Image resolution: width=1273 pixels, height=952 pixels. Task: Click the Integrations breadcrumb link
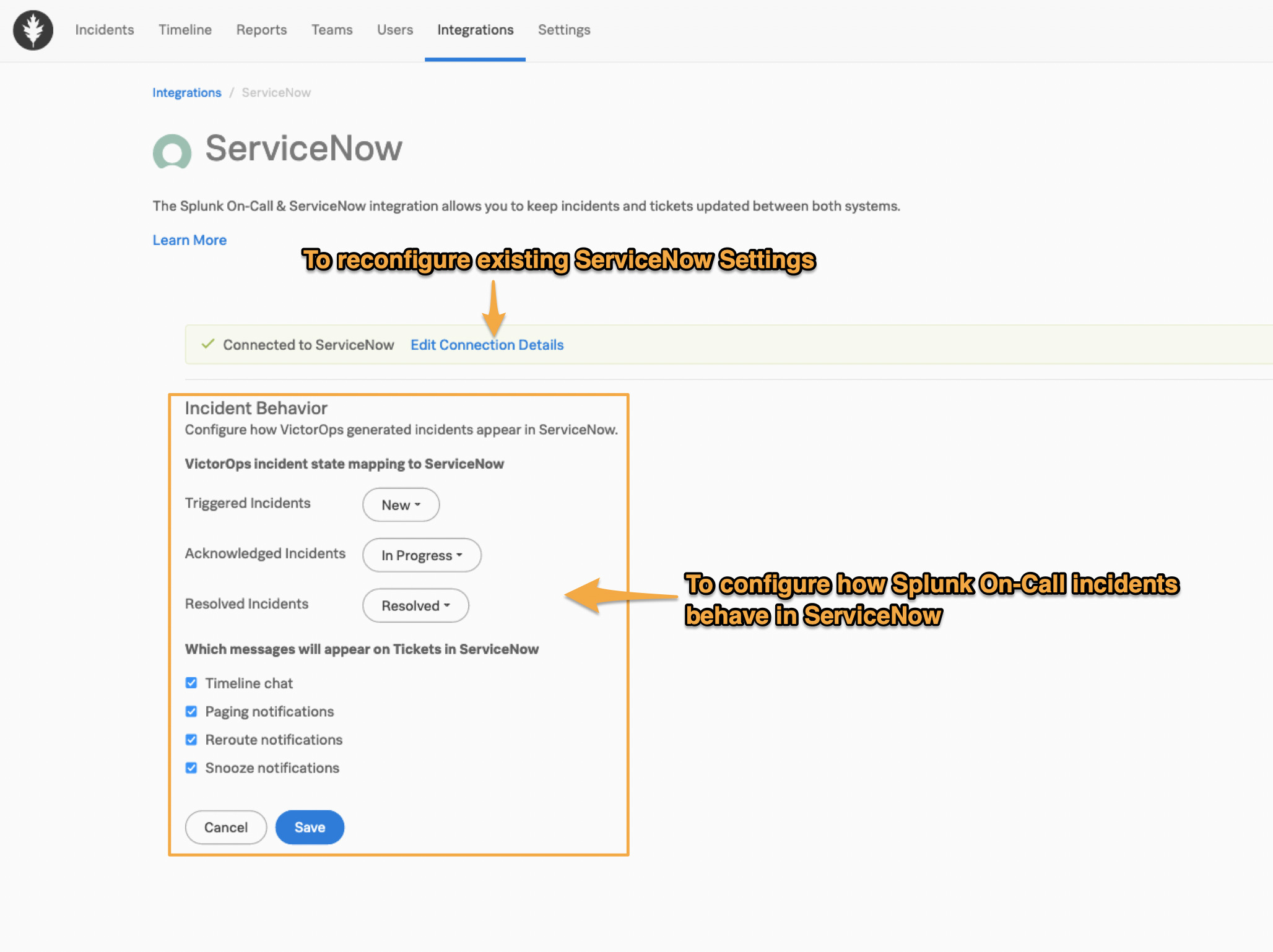tap(186, 92)
